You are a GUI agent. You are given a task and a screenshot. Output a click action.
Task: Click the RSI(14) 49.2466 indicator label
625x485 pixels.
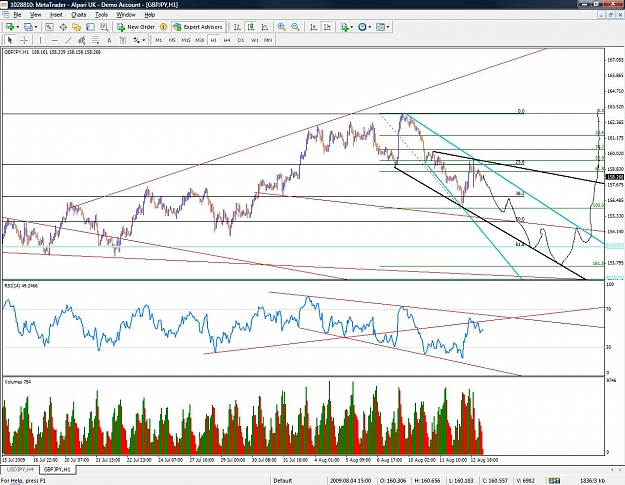click(x=21, y=286)
